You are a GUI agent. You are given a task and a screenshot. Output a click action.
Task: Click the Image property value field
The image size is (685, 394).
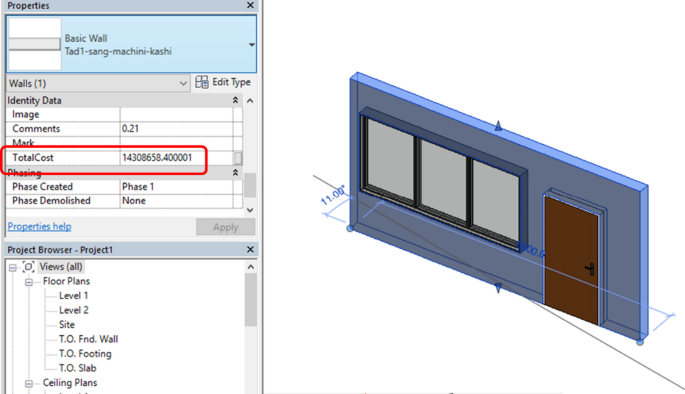click(x=176, y=114)
